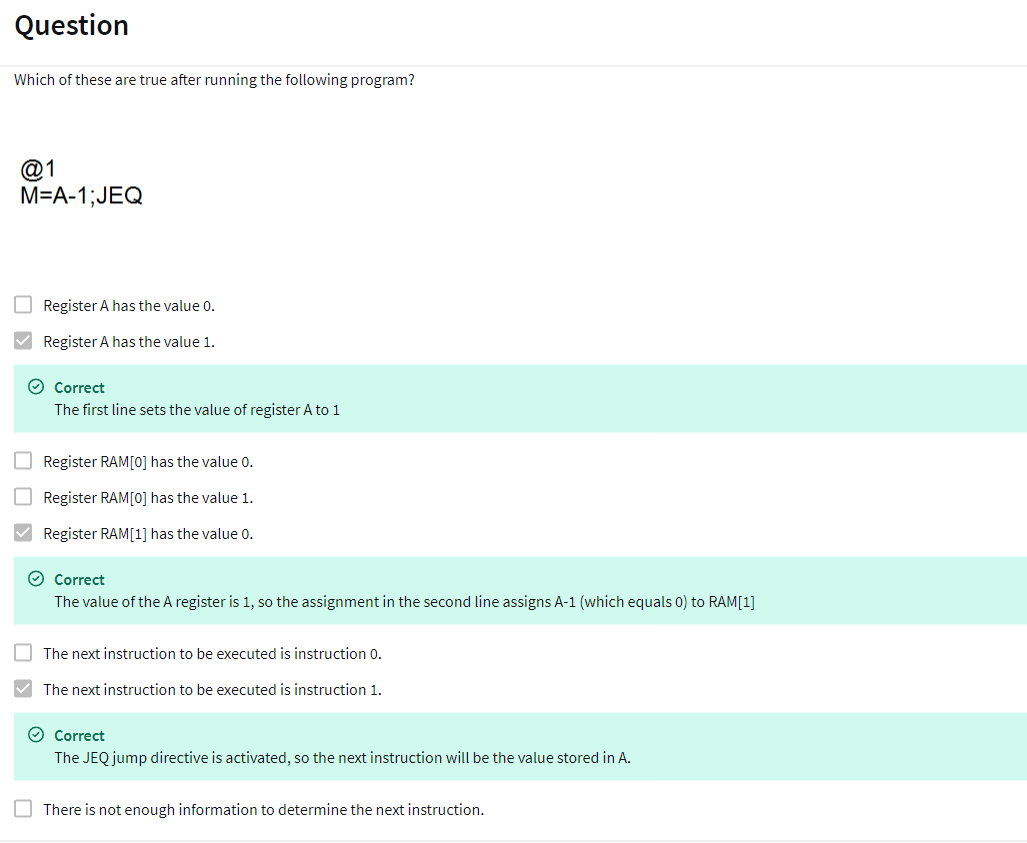
Task: Click the 'M=A-1;JEQ' code line
Action: (x=81, y=195)
